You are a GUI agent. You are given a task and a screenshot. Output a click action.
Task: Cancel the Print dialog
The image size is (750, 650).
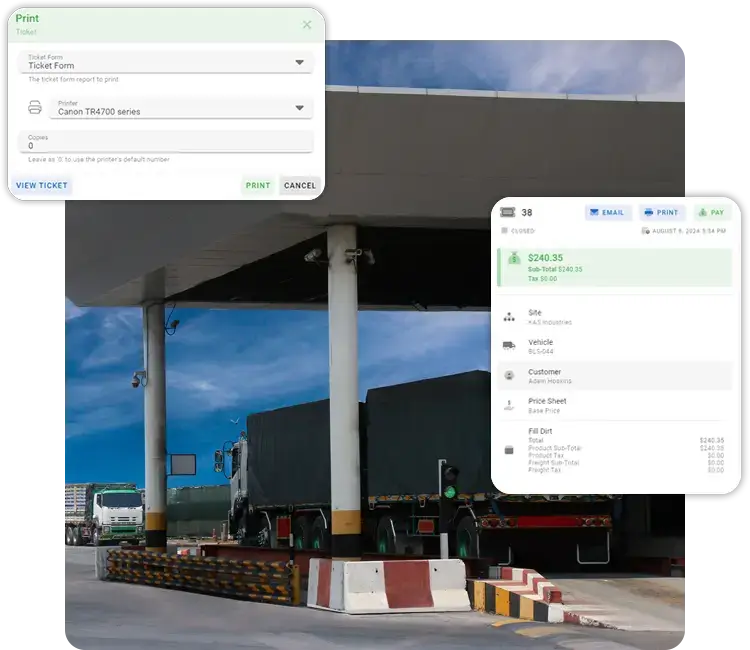pos(299,185)
